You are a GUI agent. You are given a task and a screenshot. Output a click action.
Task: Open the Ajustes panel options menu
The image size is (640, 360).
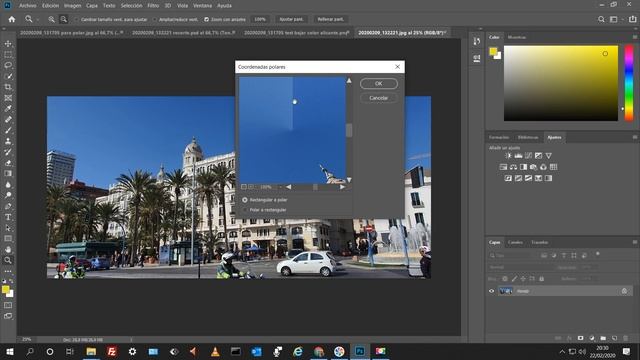635,137
